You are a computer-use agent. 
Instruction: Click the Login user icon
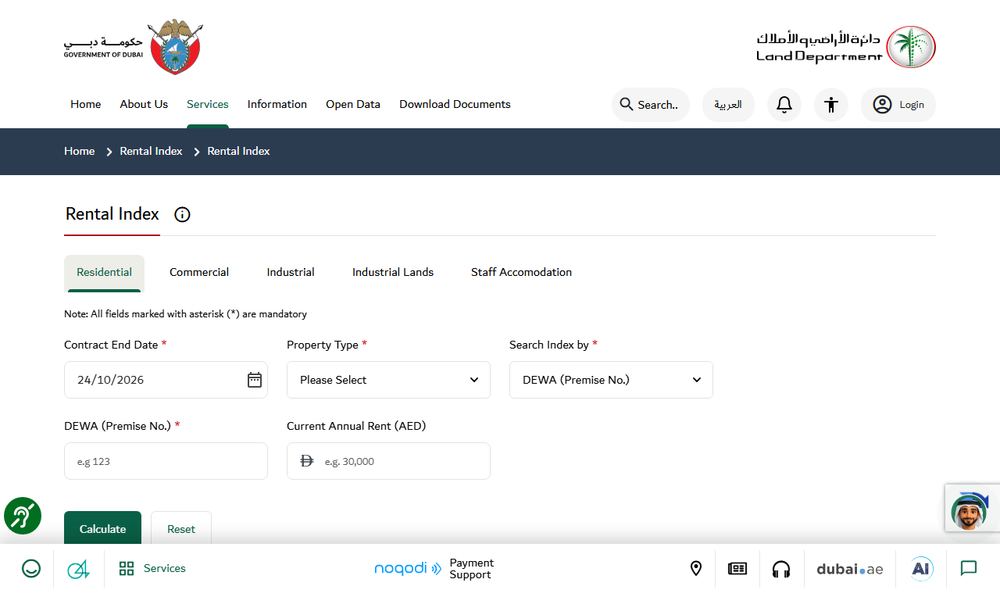[x=881, y=105]
